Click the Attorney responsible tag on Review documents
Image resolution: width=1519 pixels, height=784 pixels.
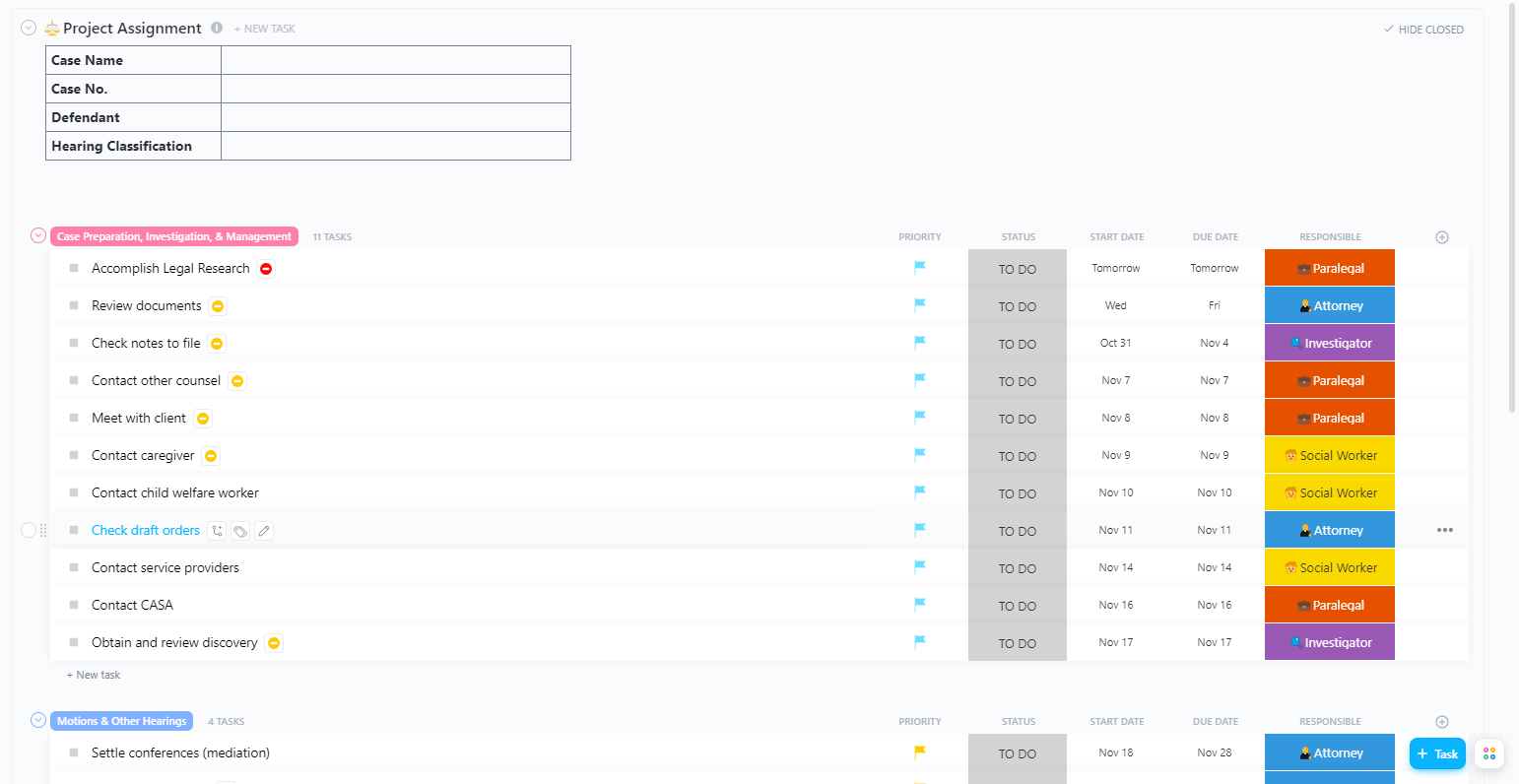1329,305
